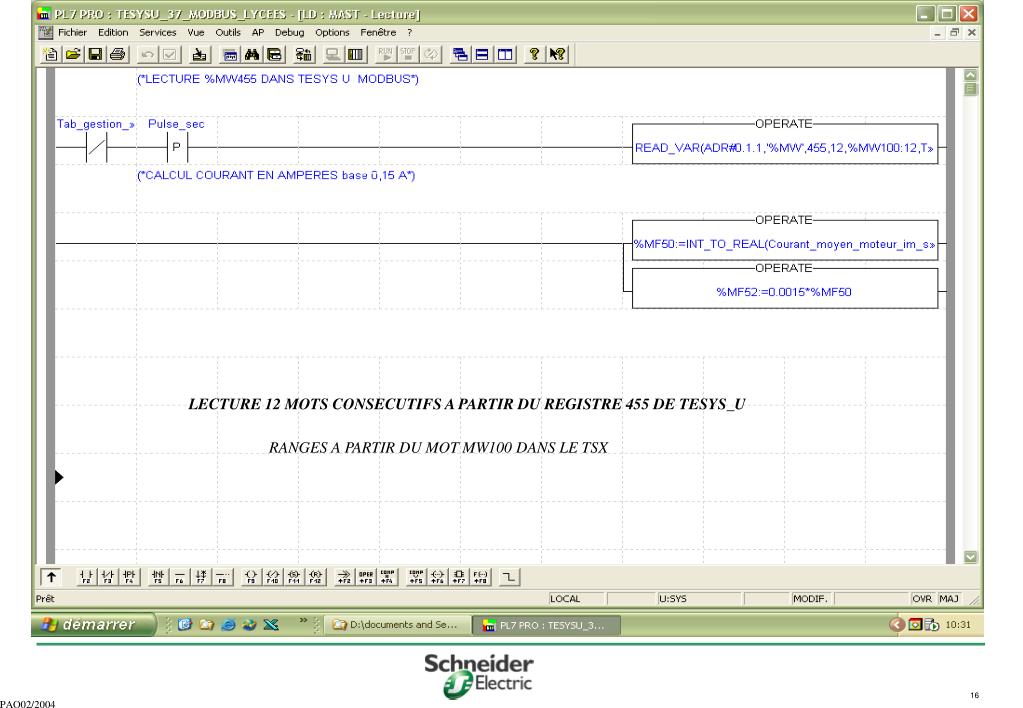Click the What's This help pointer icon
Viewport: 1023px width, 708px height.
[x=557, y=55]
